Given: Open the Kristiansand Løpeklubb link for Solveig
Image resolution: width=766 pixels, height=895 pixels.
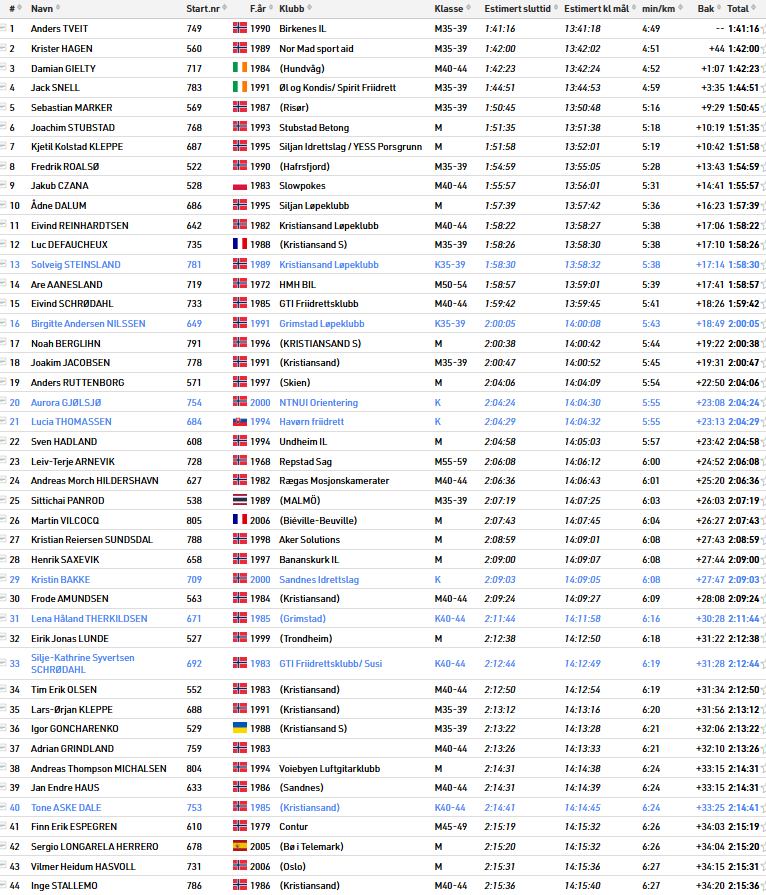Looking at the screenshot, I should pyautogui.click(x=328, y=265).
